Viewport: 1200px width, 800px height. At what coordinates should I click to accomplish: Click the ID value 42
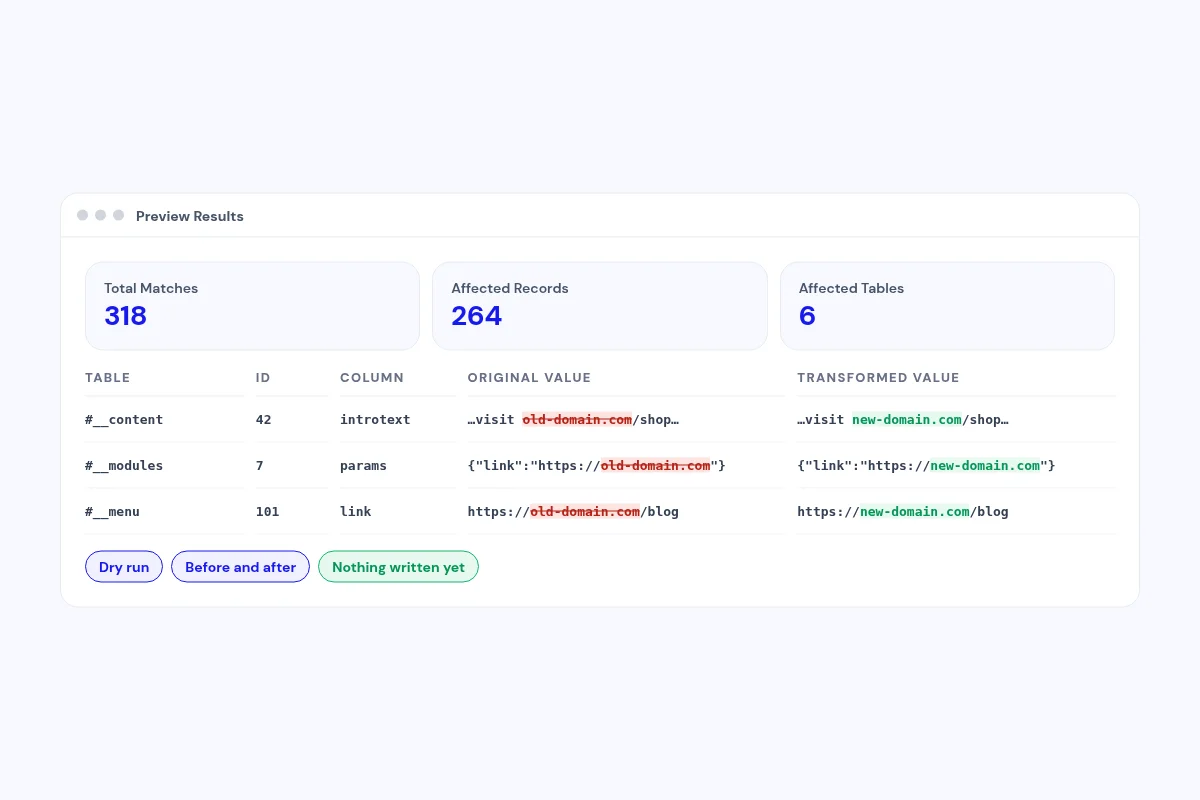coord(264,420)
